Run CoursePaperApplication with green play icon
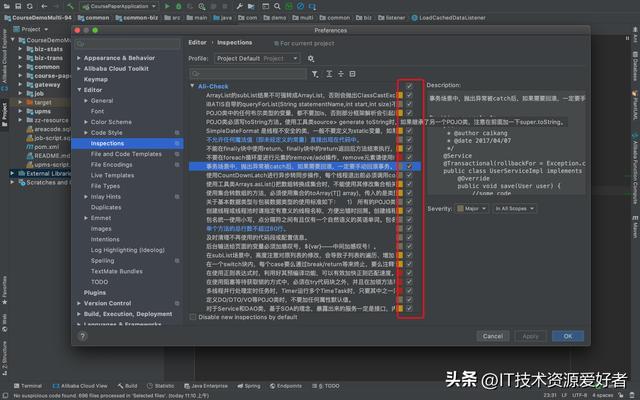 tap(167, 6)
